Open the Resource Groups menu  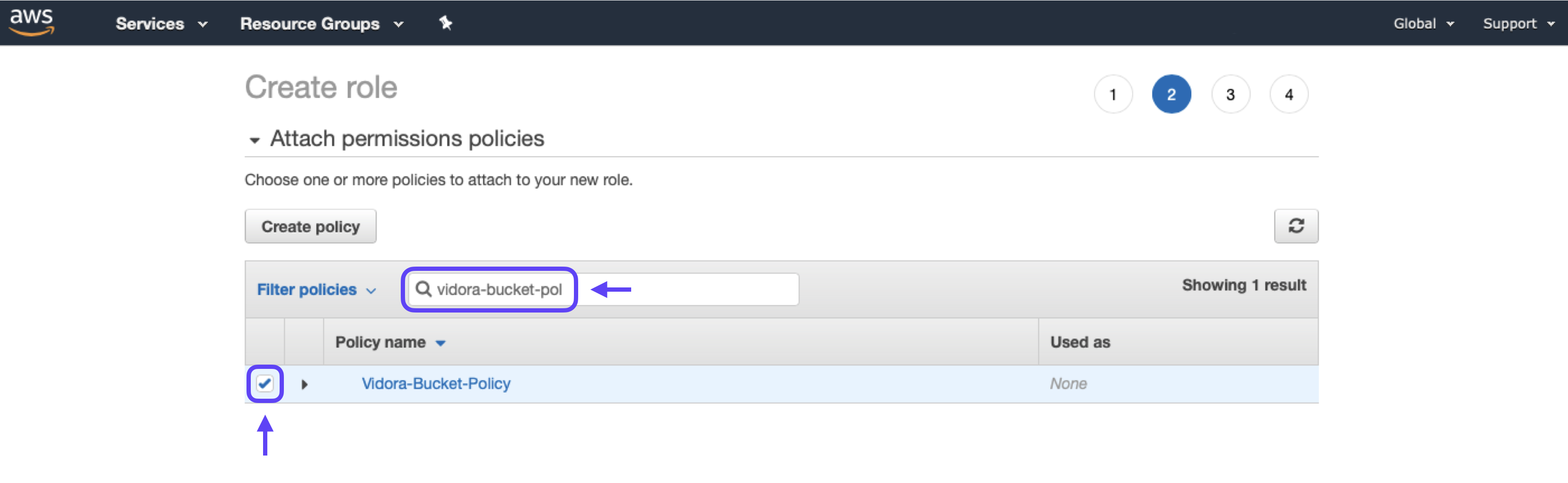(x=321, y=23)
